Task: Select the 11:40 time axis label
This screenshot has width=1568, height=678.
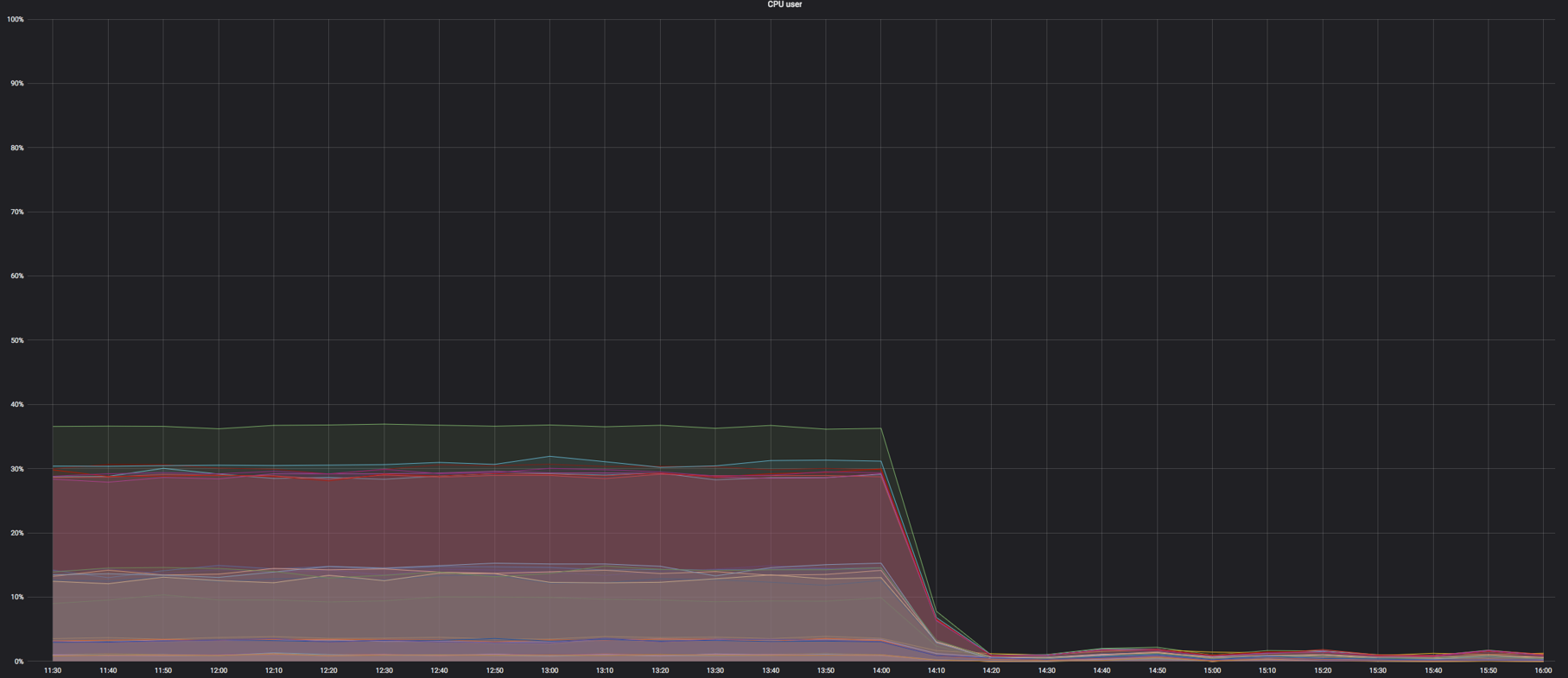Action: pos(108,671)
